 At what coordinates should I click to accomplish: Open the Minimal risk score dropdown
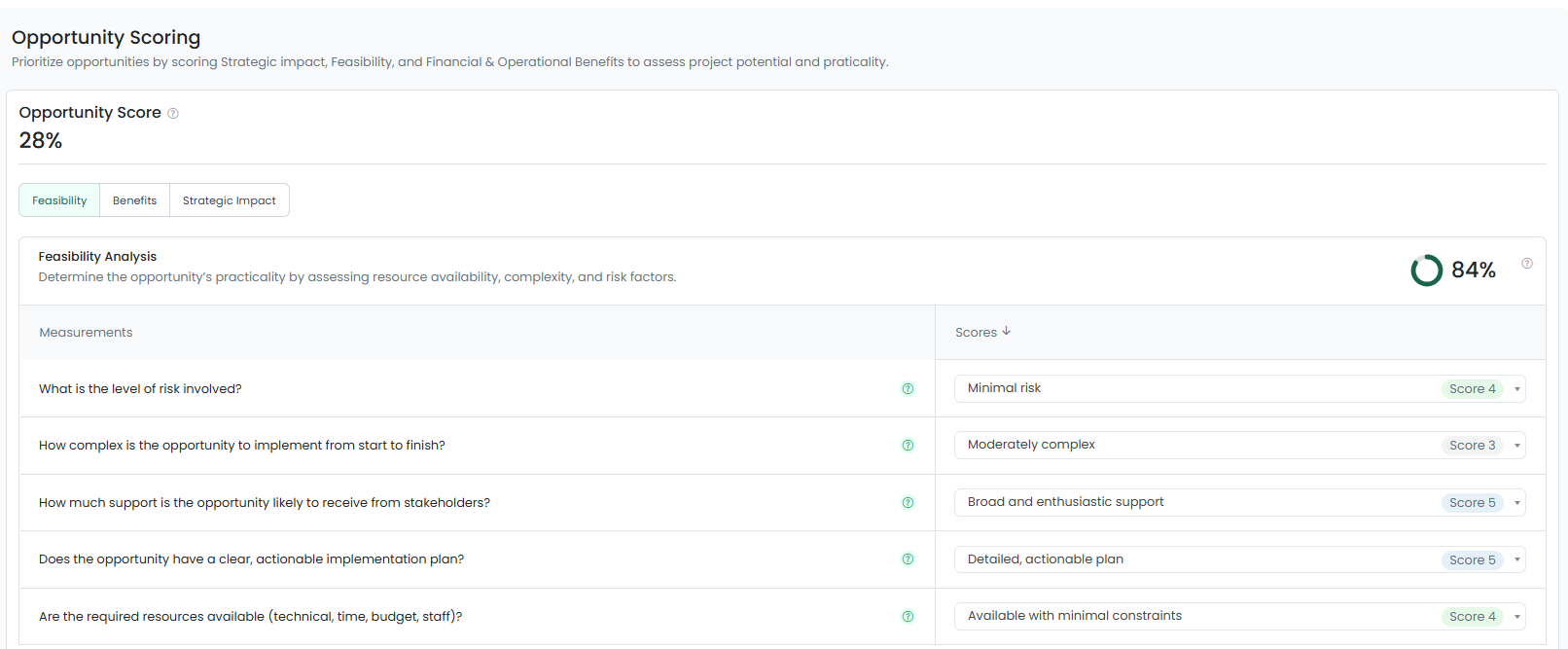coord(1516,389)
